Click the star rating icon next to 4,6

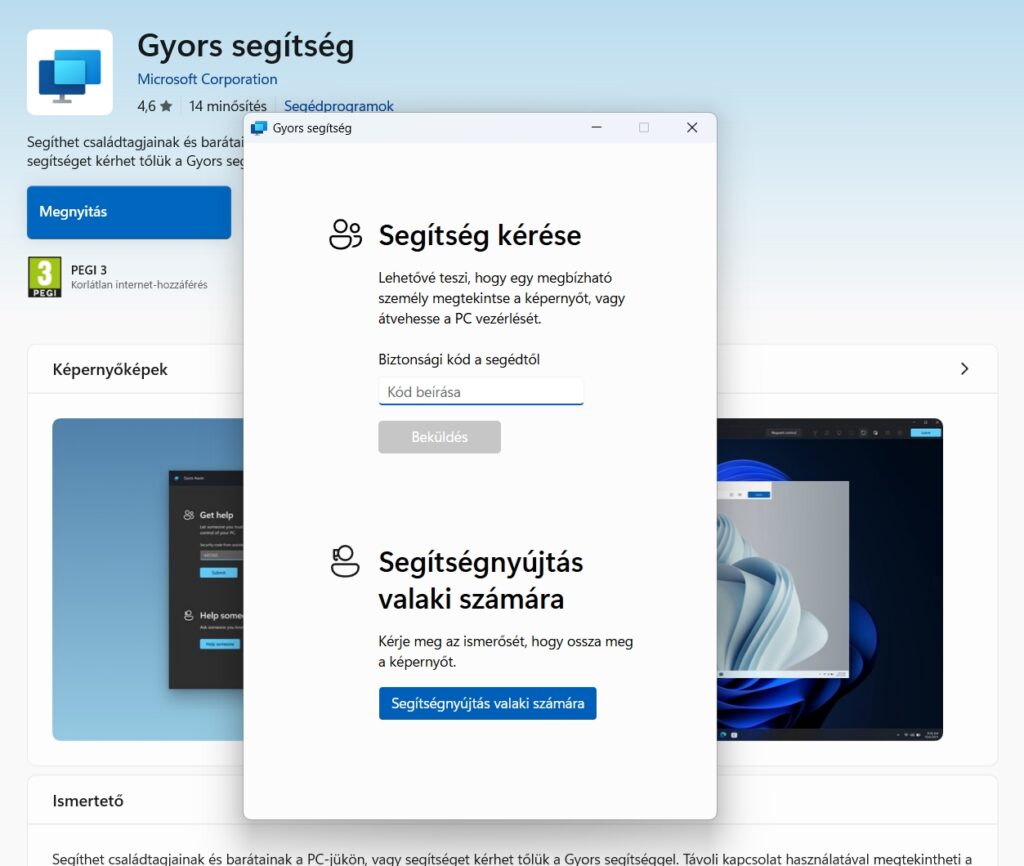click(166, 106)
